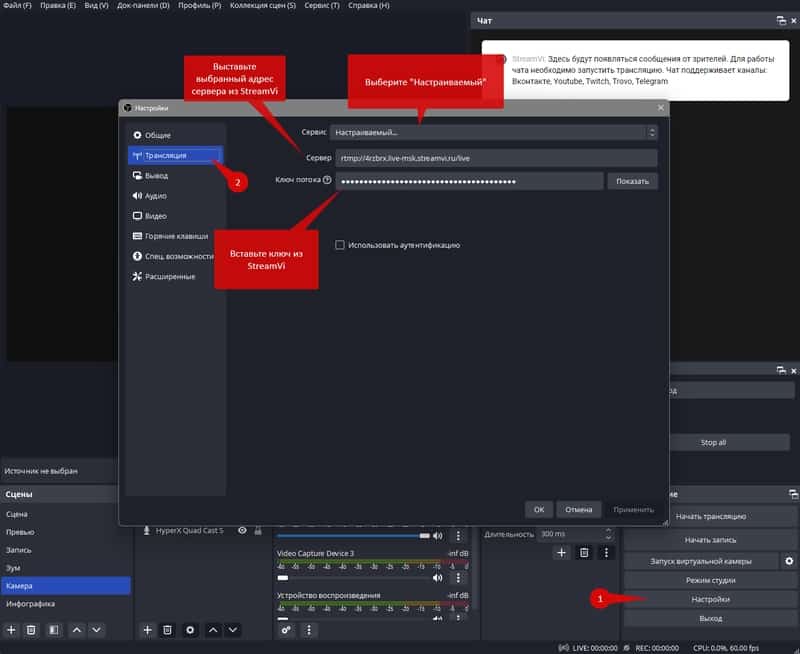Click the REC 00:00:00 status bar indicator
The height and width of the screenshot is (654, 800).
coord(652,648)
